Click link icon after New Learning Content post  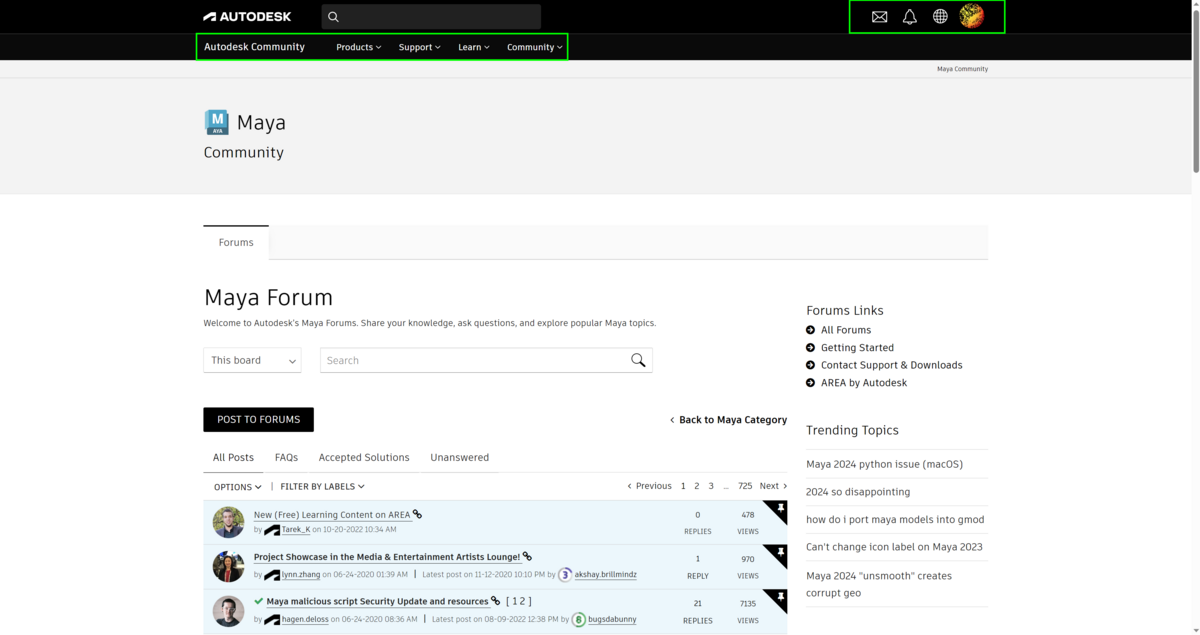pyautogui.click(x=418, y=515)
